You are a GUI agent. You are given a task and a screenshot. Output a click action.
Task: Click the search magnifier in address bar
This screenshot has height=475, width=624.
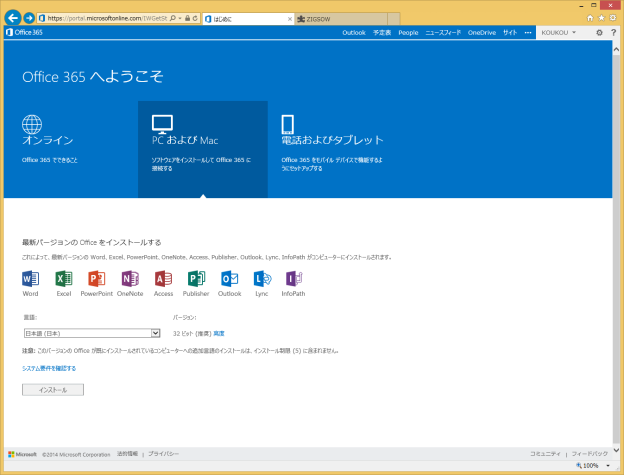point(173,18)
